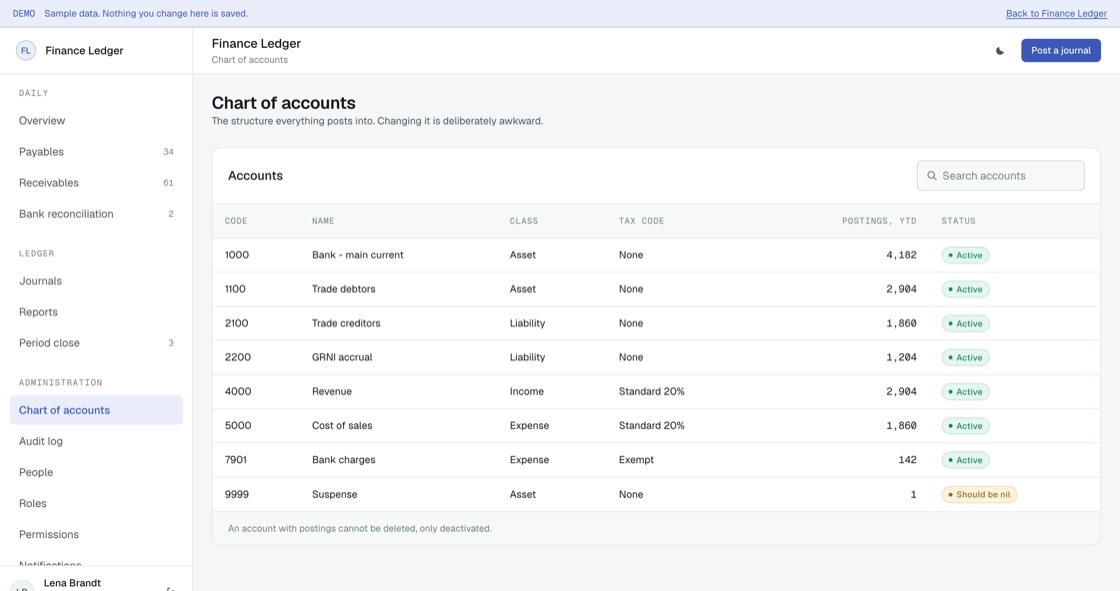
Task: Click account code 4000
Action: pos(238,392)
